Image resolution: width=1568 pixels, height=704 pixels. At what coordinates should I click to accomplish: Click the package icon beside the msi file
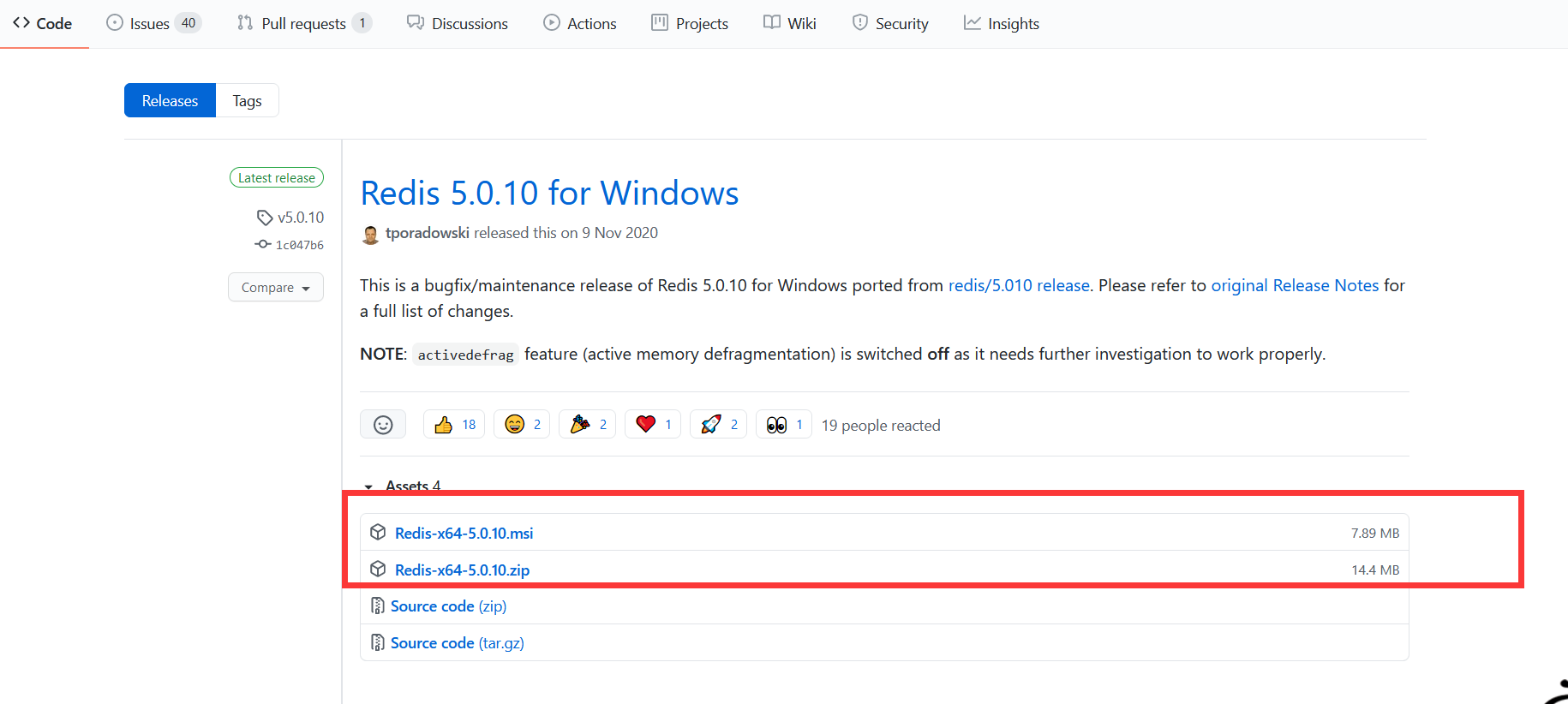[378, 533]
